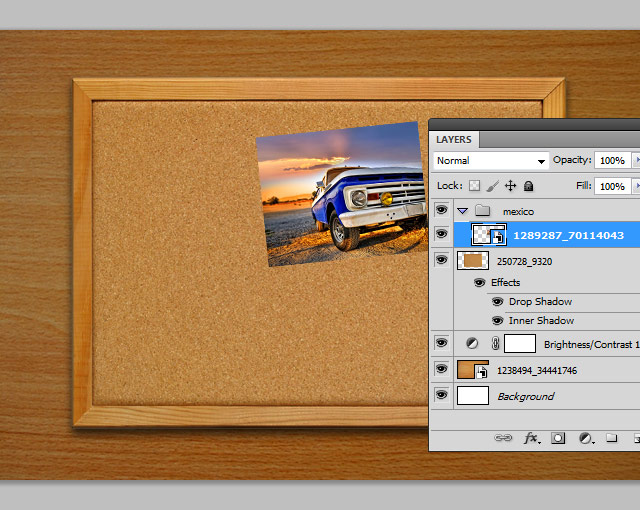Open the layer style fx menu

point(532,438)
